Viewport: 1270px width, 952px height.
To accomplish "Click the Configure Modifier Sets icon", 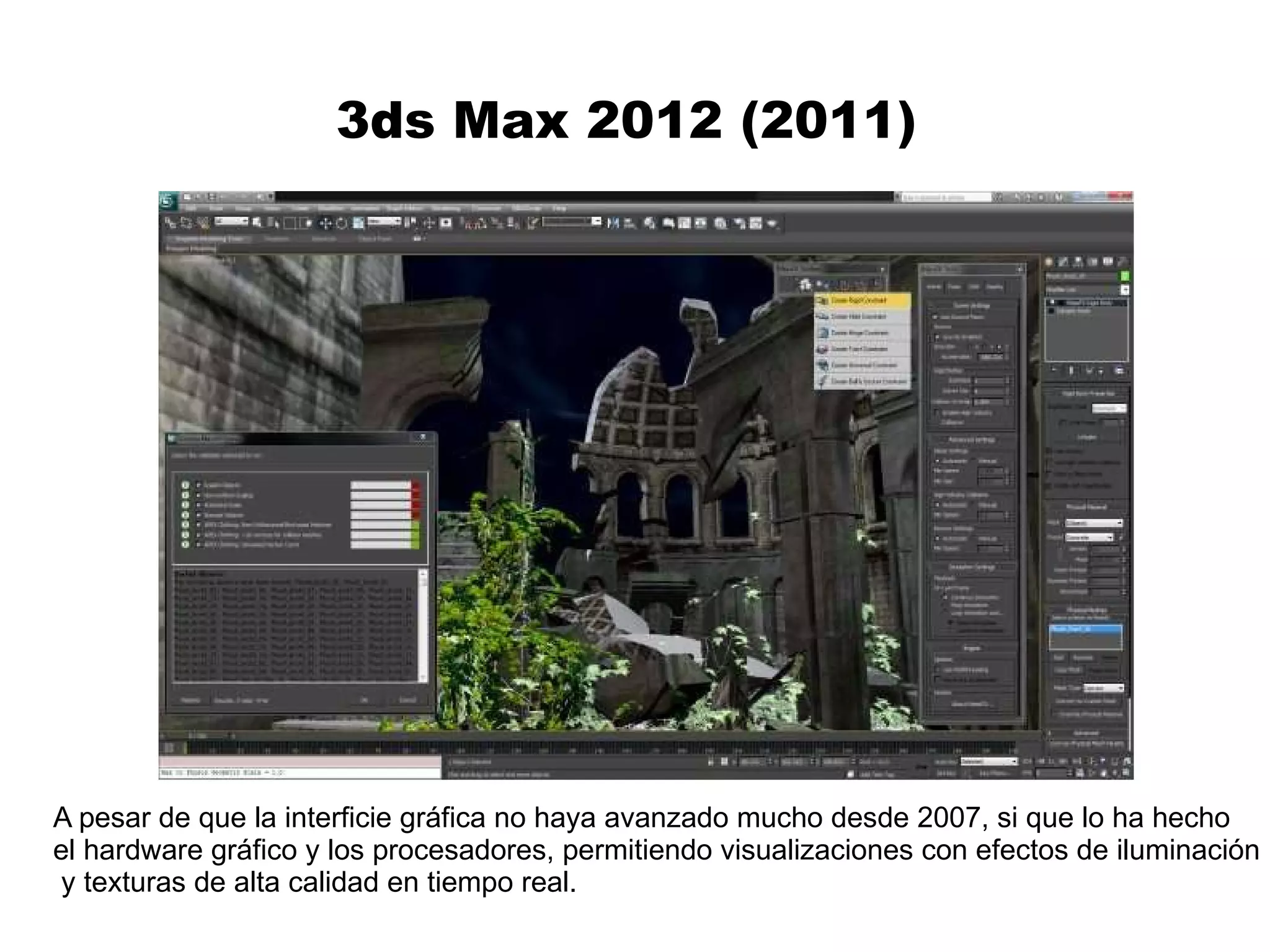I will (x=1119, y=371).
